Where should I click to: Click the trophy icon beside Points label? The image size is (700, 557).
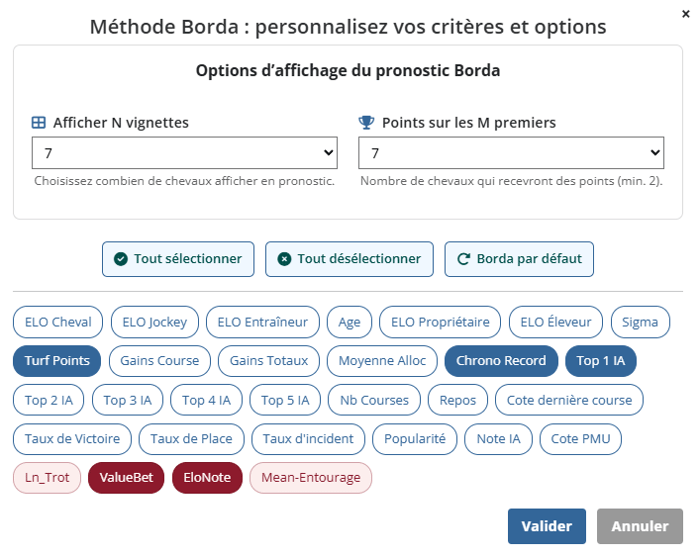366,123
